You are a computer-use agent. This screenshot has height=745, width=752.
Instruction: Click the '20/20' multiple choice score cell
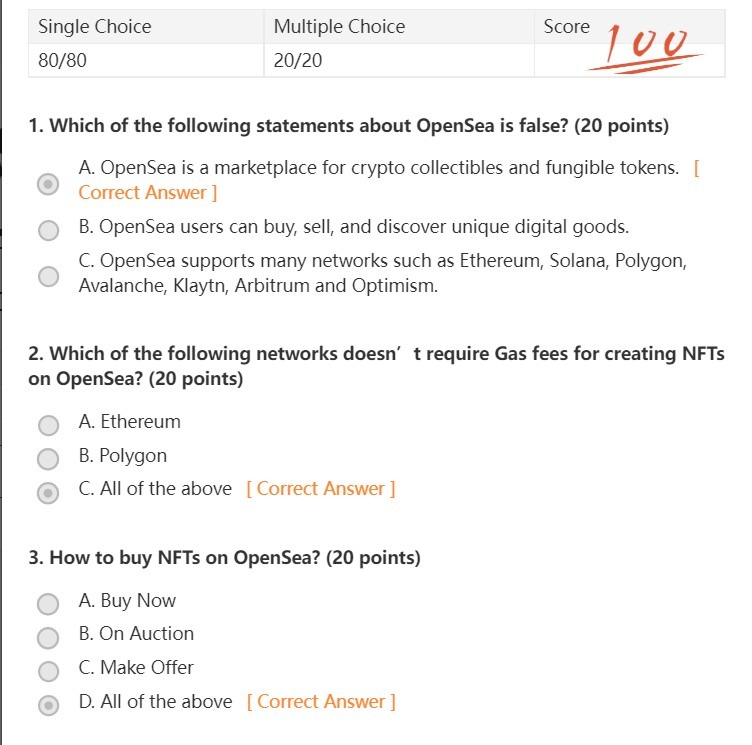pyautogui.click(x=298, y=60)
